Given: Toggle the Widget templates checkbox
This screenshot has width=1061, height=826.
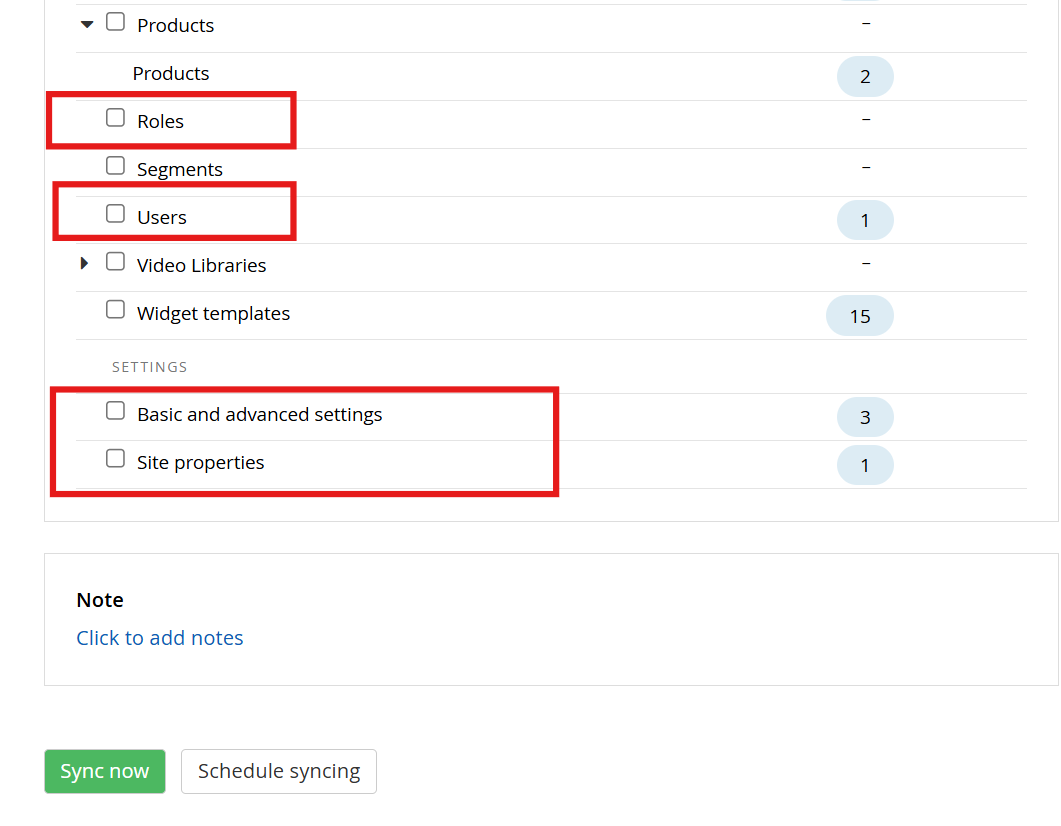Looking at the screenshot, I should coord(116,311).
